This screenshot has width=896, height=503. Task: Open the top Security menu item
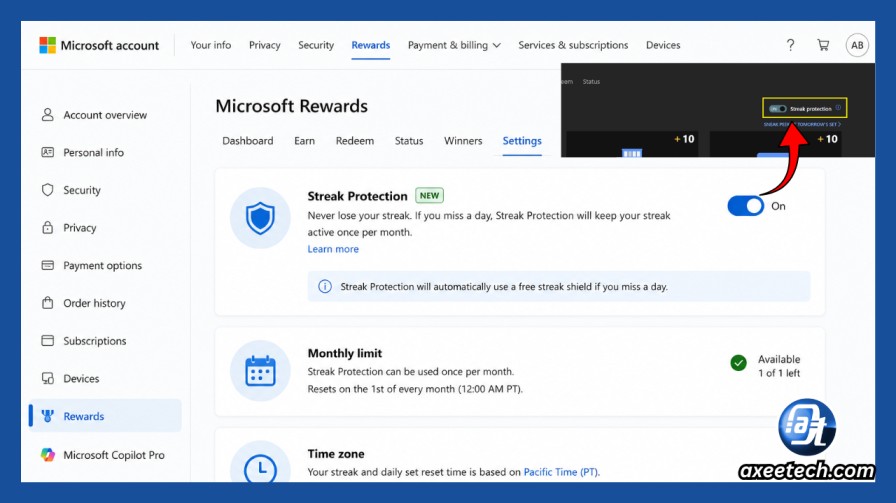(316, 45)
